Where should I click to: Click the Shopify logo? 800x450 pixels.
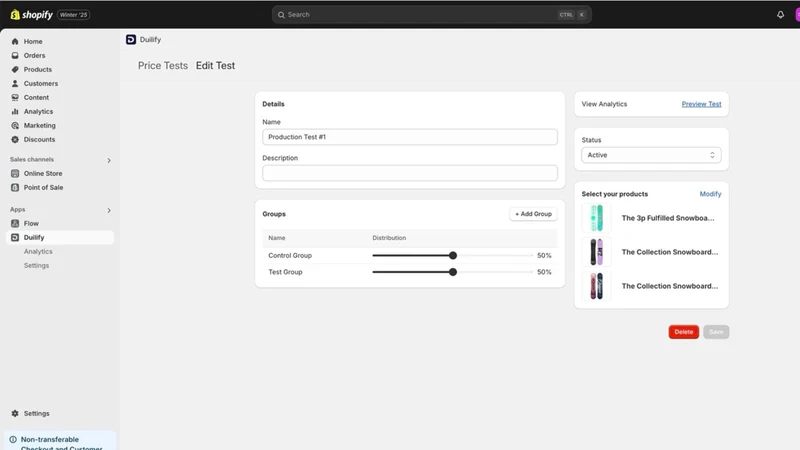pyautogui.click(x=31, y=15)
